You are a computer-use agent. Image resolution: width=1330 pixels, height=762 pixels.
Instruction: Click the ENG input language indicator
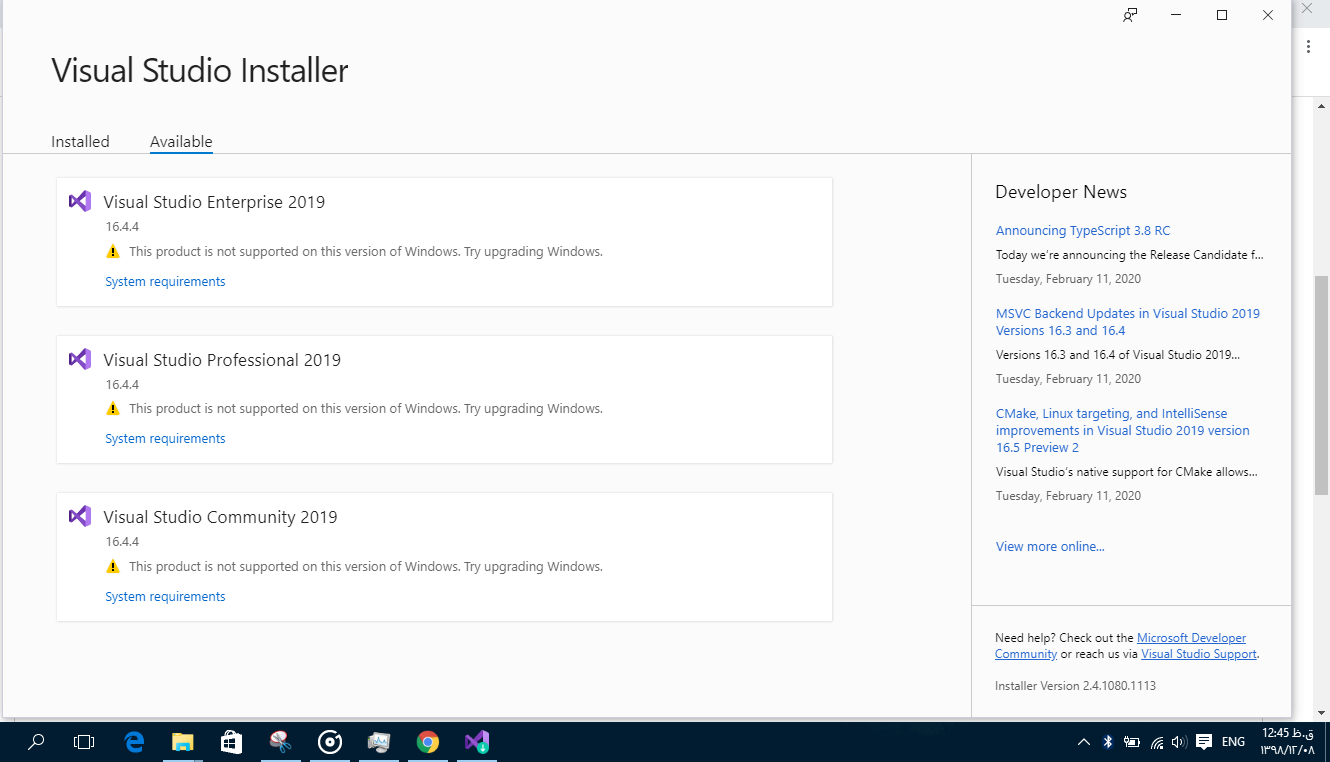click(x=1233, y=742)
